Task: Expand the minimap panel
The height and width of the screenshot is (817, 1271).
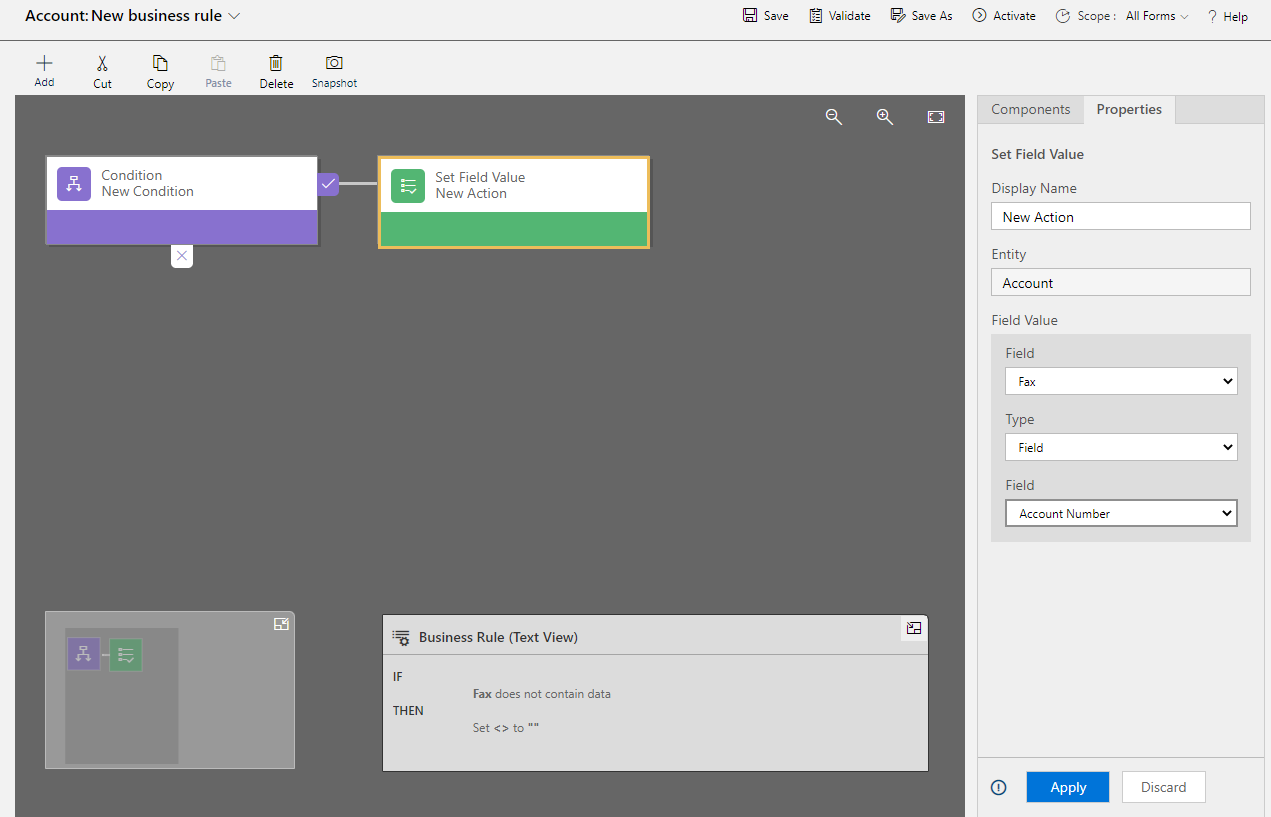Action: tap(281, 623)
